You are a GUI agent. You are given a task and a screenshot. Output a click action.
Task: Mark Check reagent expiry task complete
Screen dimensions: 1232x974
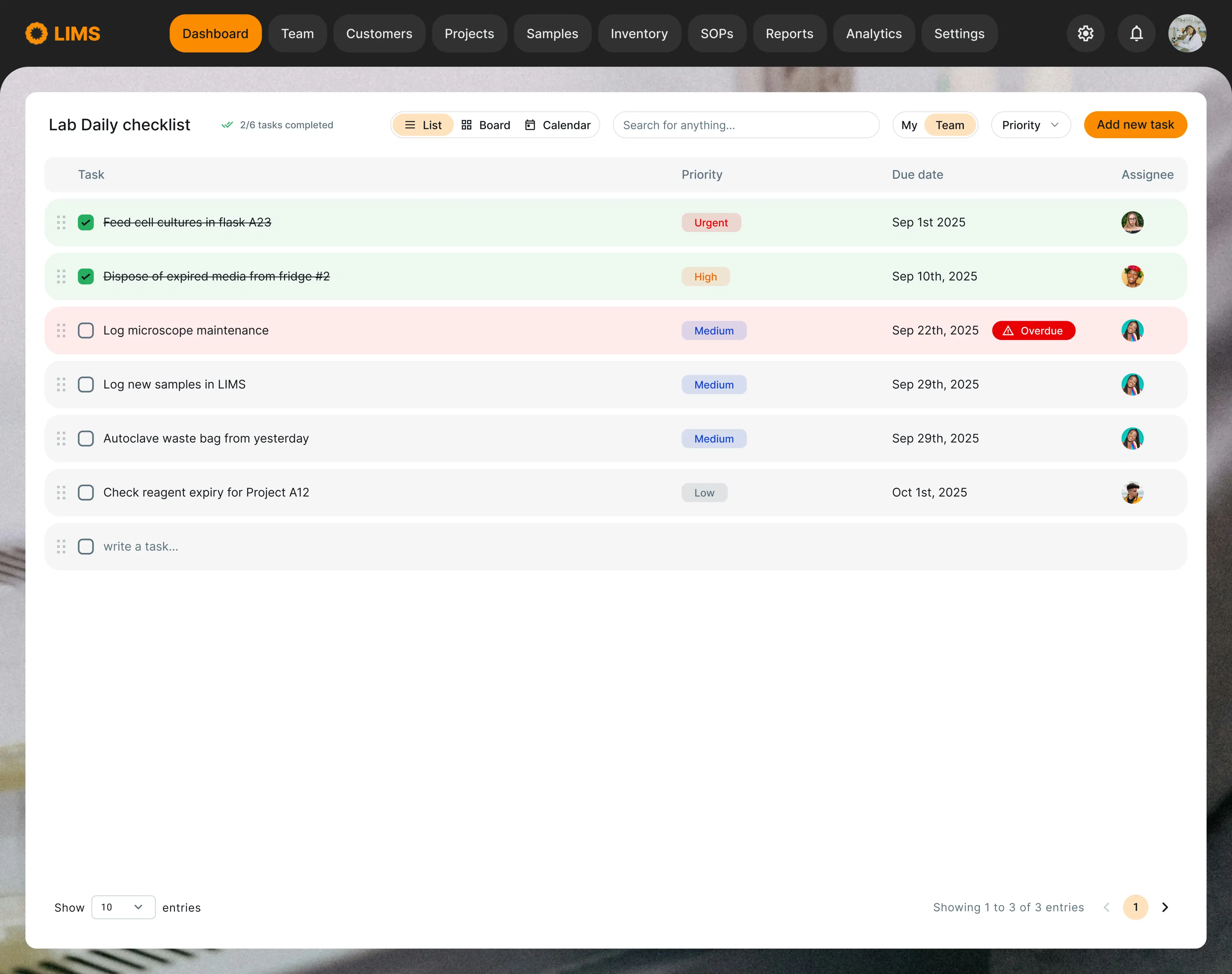tap(86, 493)
